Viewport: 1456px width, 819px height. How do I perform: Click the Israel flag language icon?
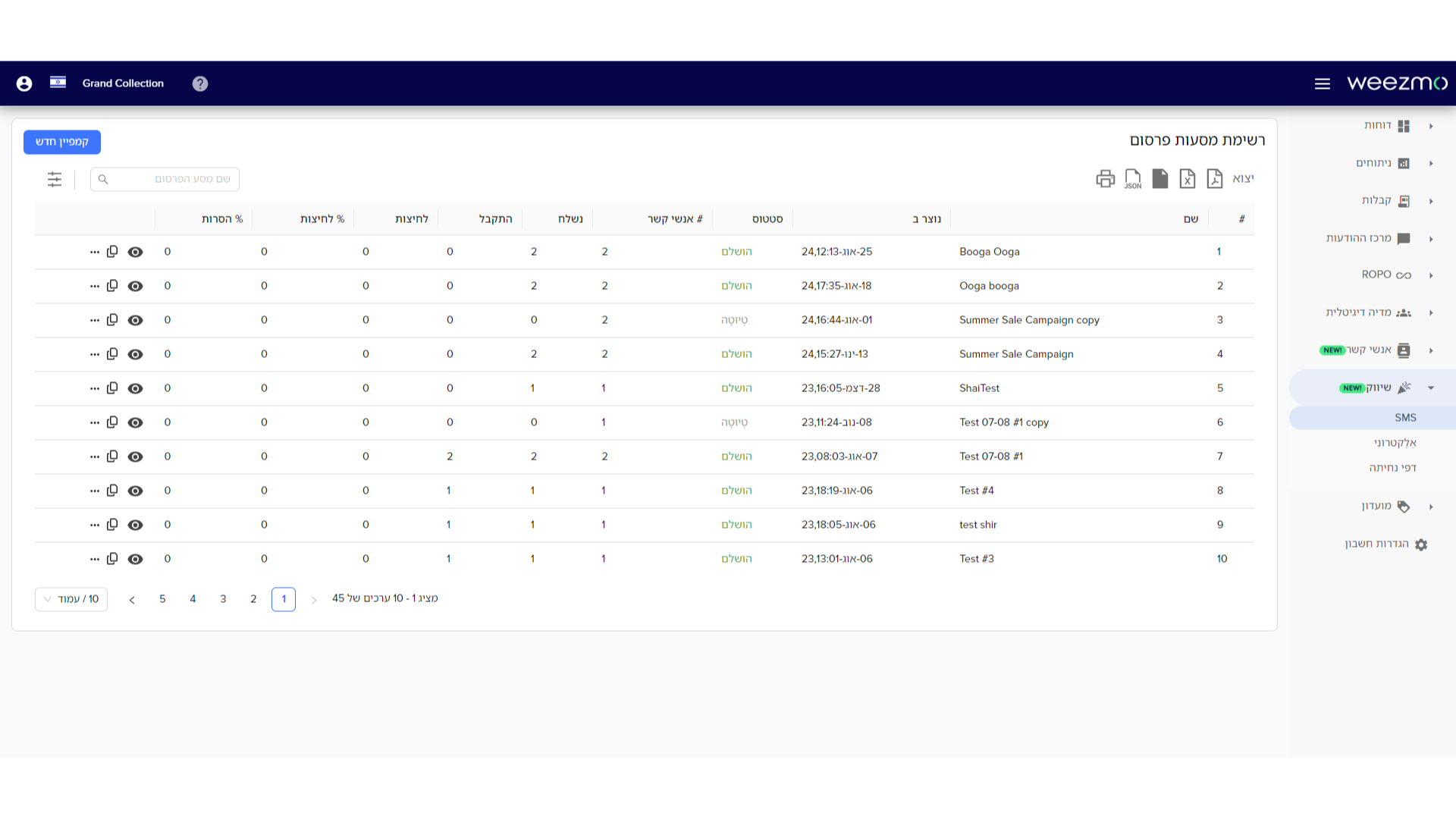click(58, 83)
